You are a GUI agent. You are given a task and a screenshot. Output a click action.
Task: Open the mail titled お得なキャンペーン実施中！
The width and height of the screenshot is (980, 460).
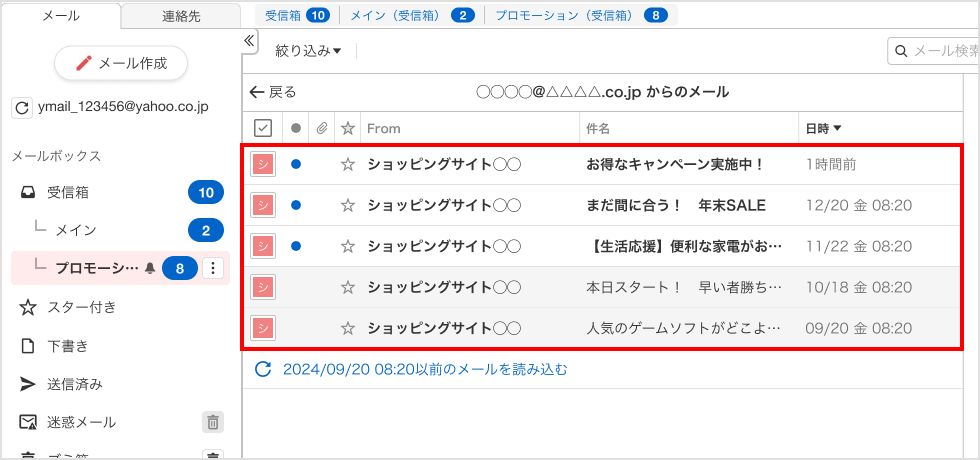675,164
